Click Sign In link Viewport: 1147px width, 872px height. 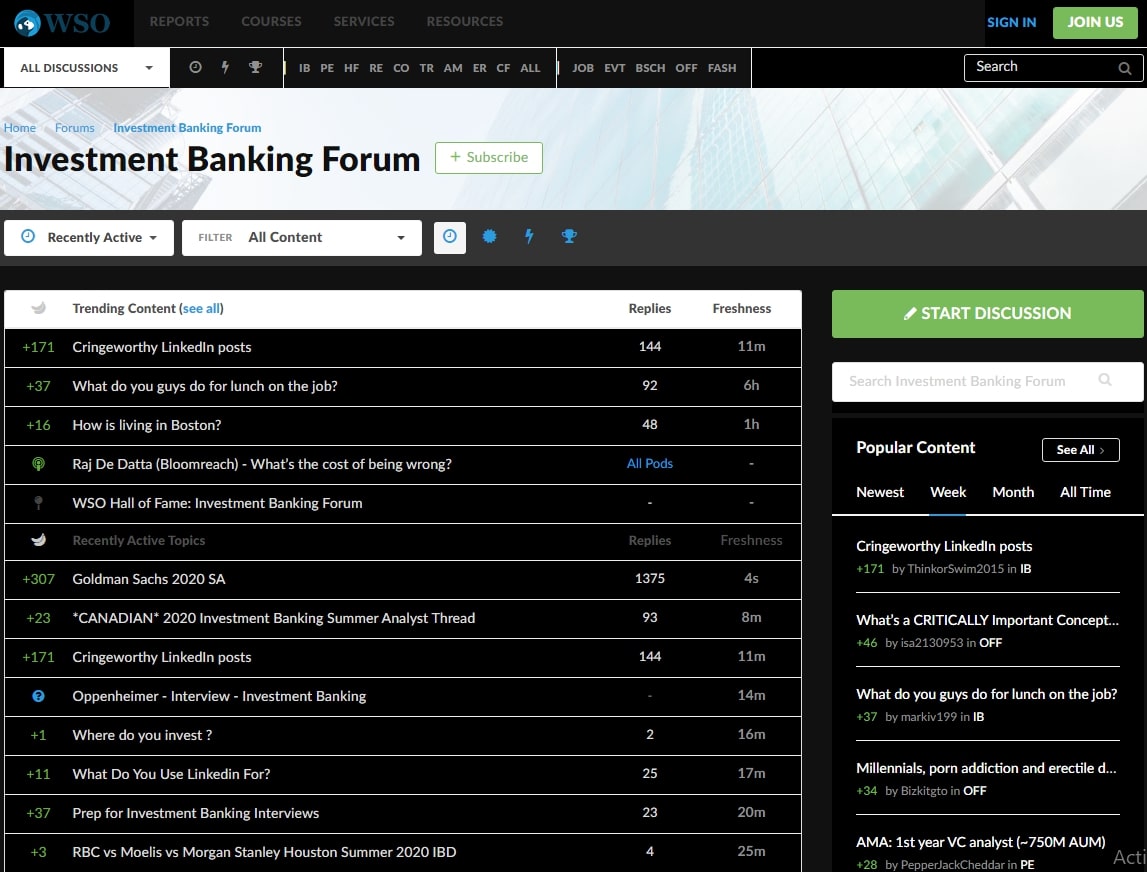pos(1012,23)
